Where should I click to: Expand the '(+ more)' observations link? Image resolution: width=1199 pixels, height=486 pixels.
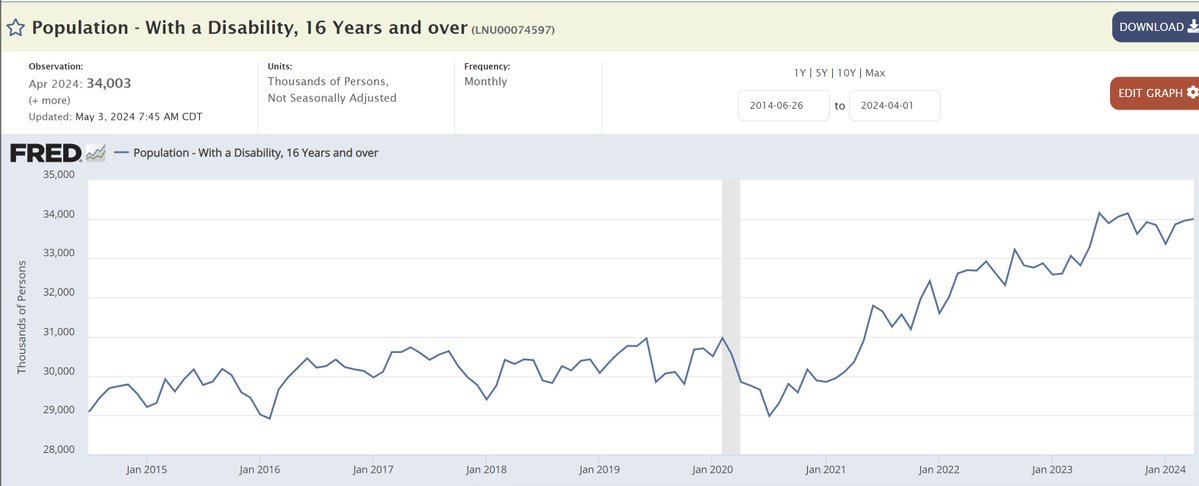(x=49, y=101)
